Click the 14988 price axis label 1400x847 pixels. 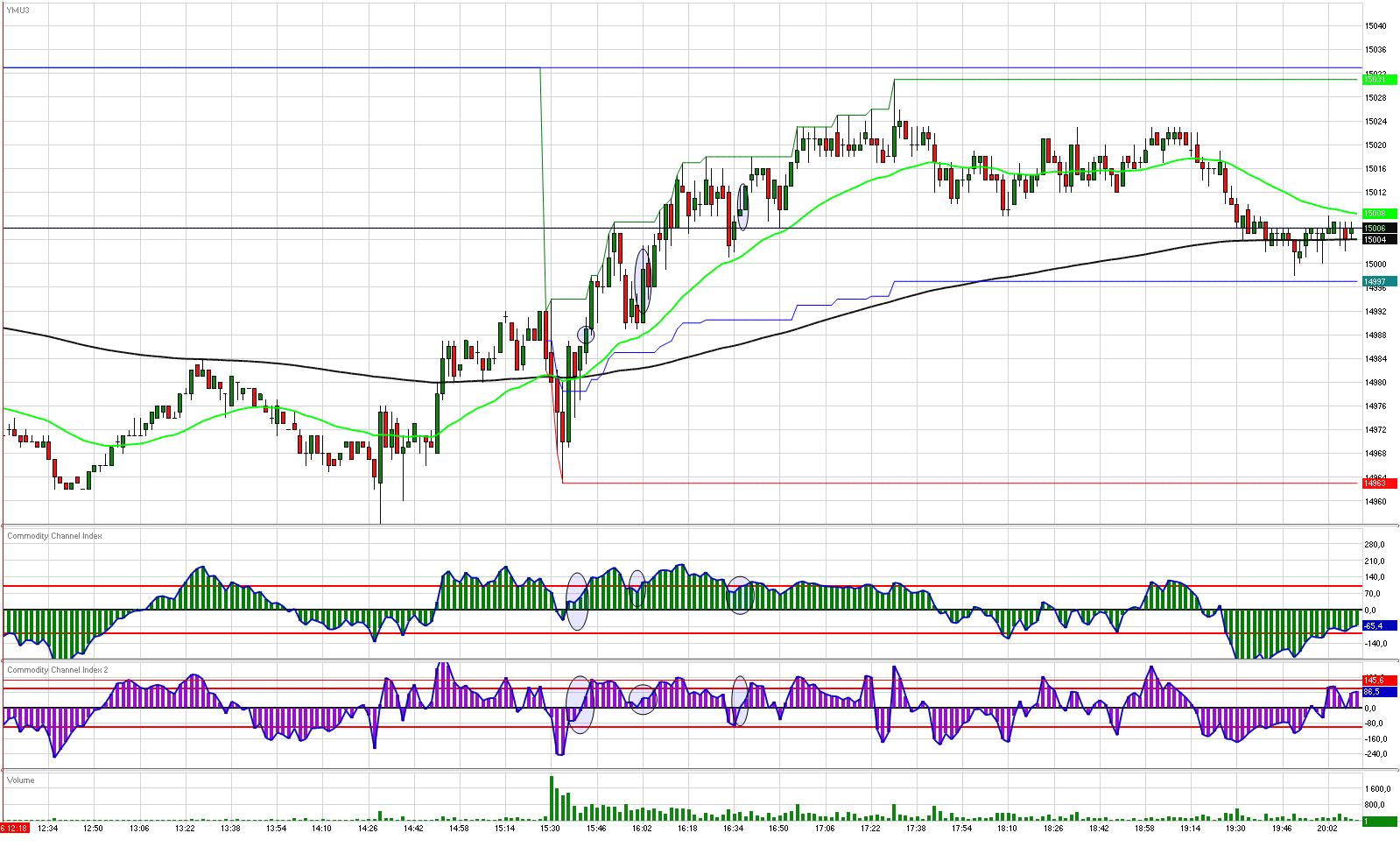(1377, 335)
